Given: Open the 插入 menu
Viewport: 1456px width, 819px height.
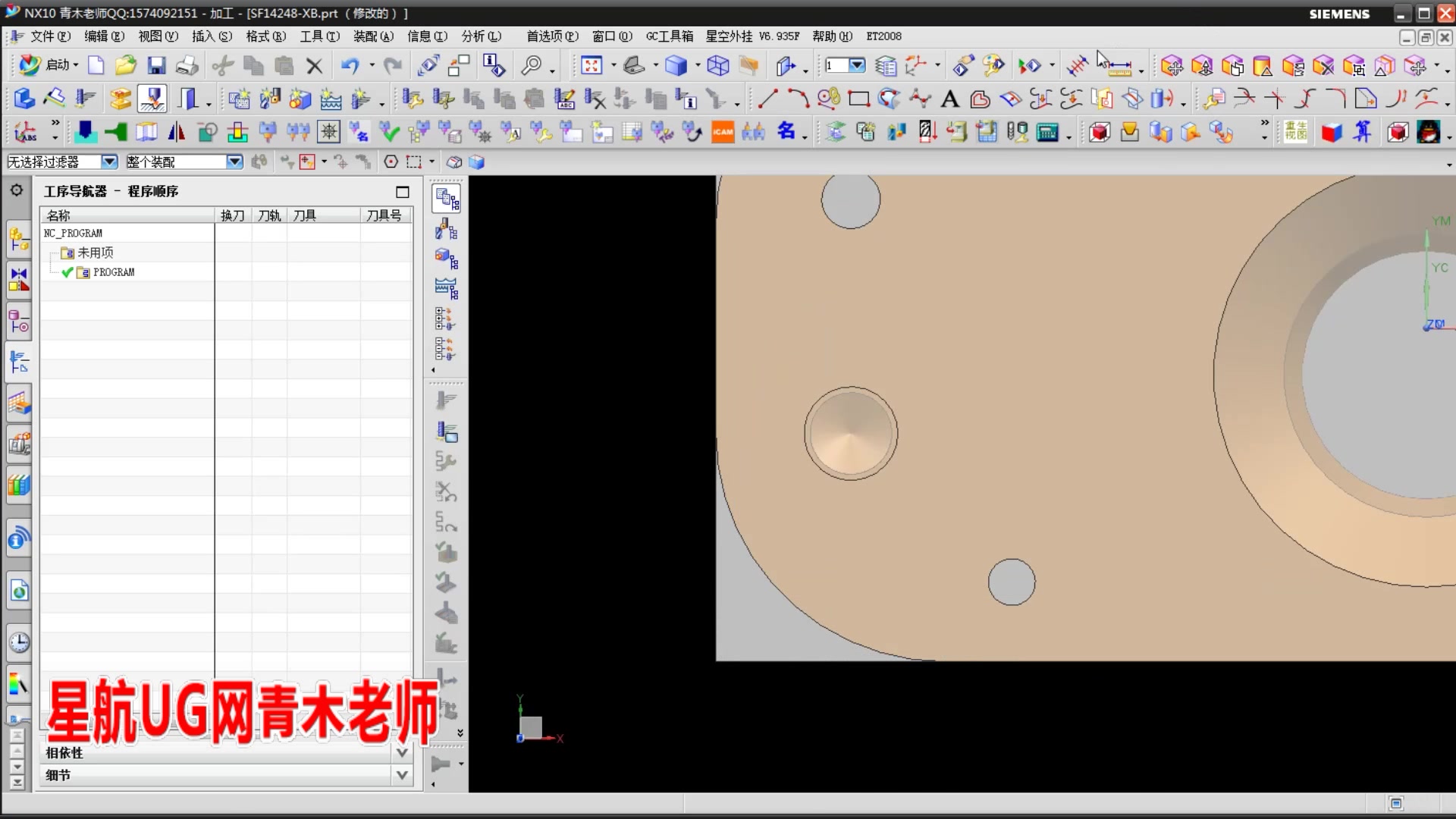Looking at the screenshot, I should coord(212,36).
